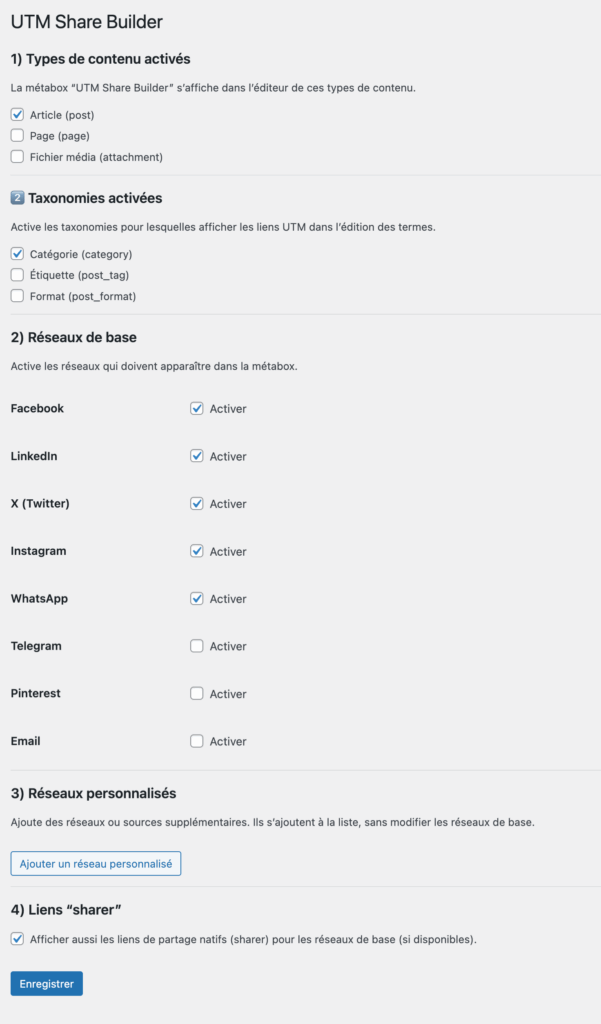This screenshot has height=1024, width=601.
Task: Check Fichier média (attachment) option
Action: click(x=17, y=157)
